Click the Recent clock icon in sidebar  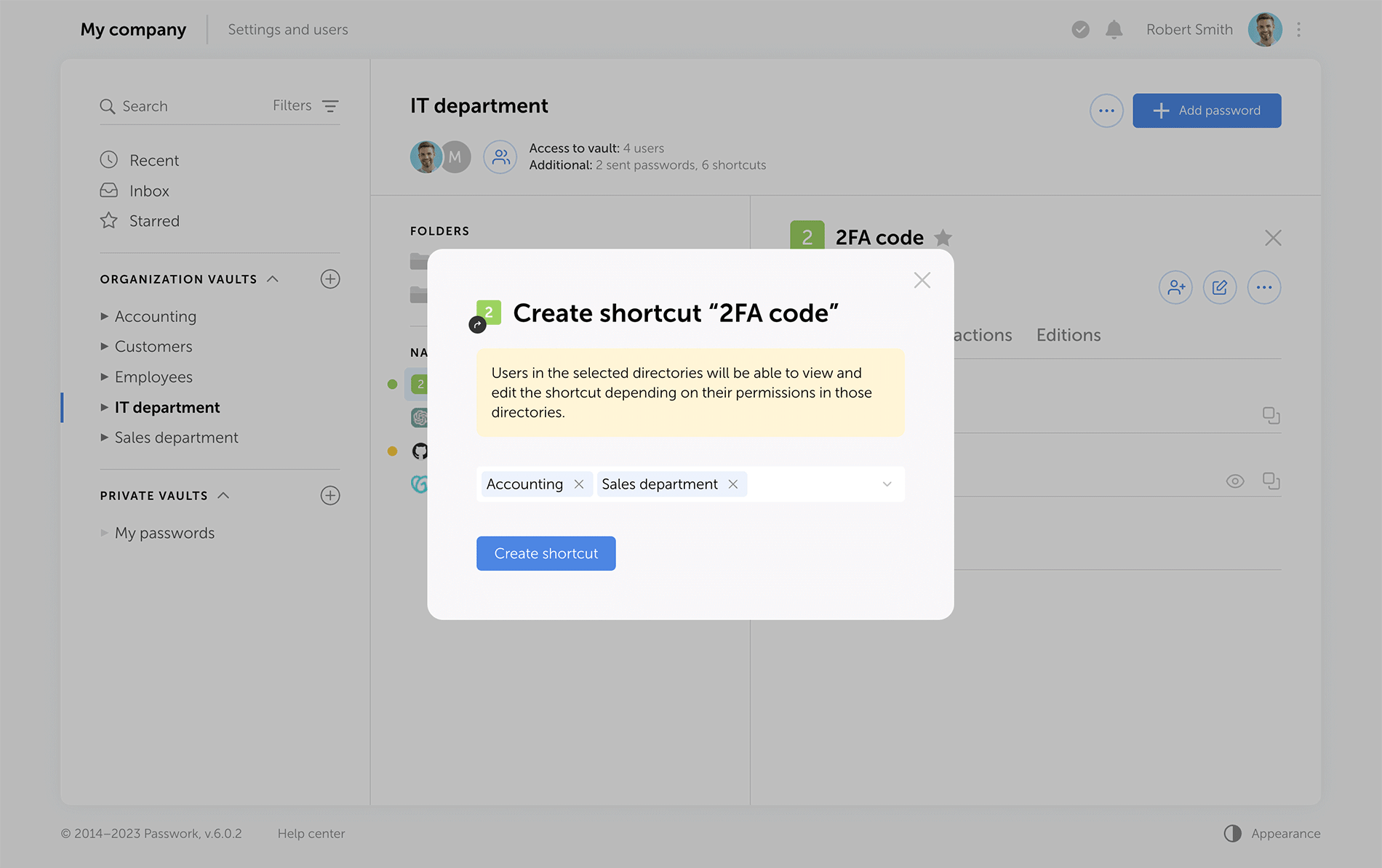(108, 159)
